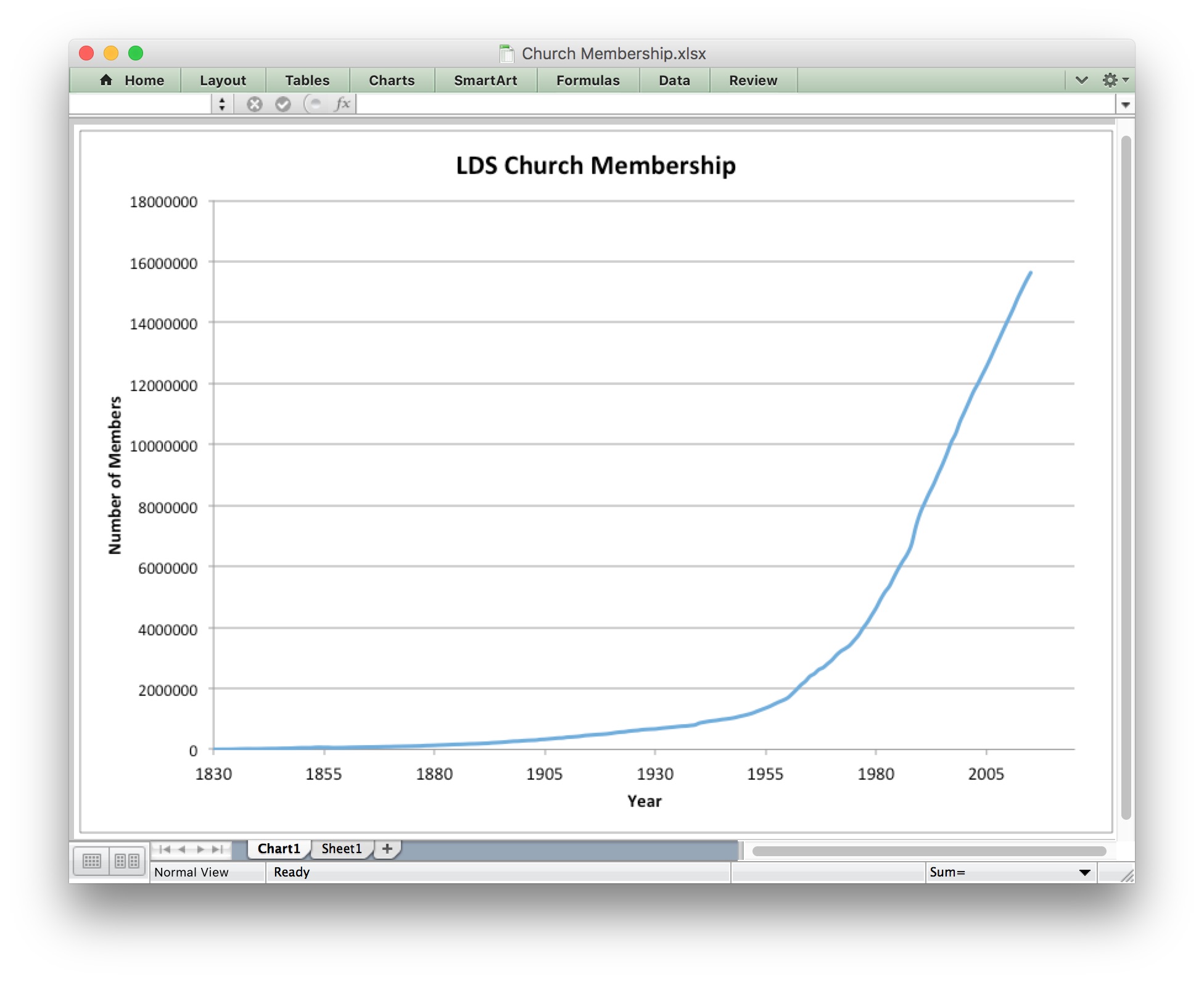Screen dimensions: 1204x982
Task: Click inside the formula bar input field
Action: click(678, 103)
